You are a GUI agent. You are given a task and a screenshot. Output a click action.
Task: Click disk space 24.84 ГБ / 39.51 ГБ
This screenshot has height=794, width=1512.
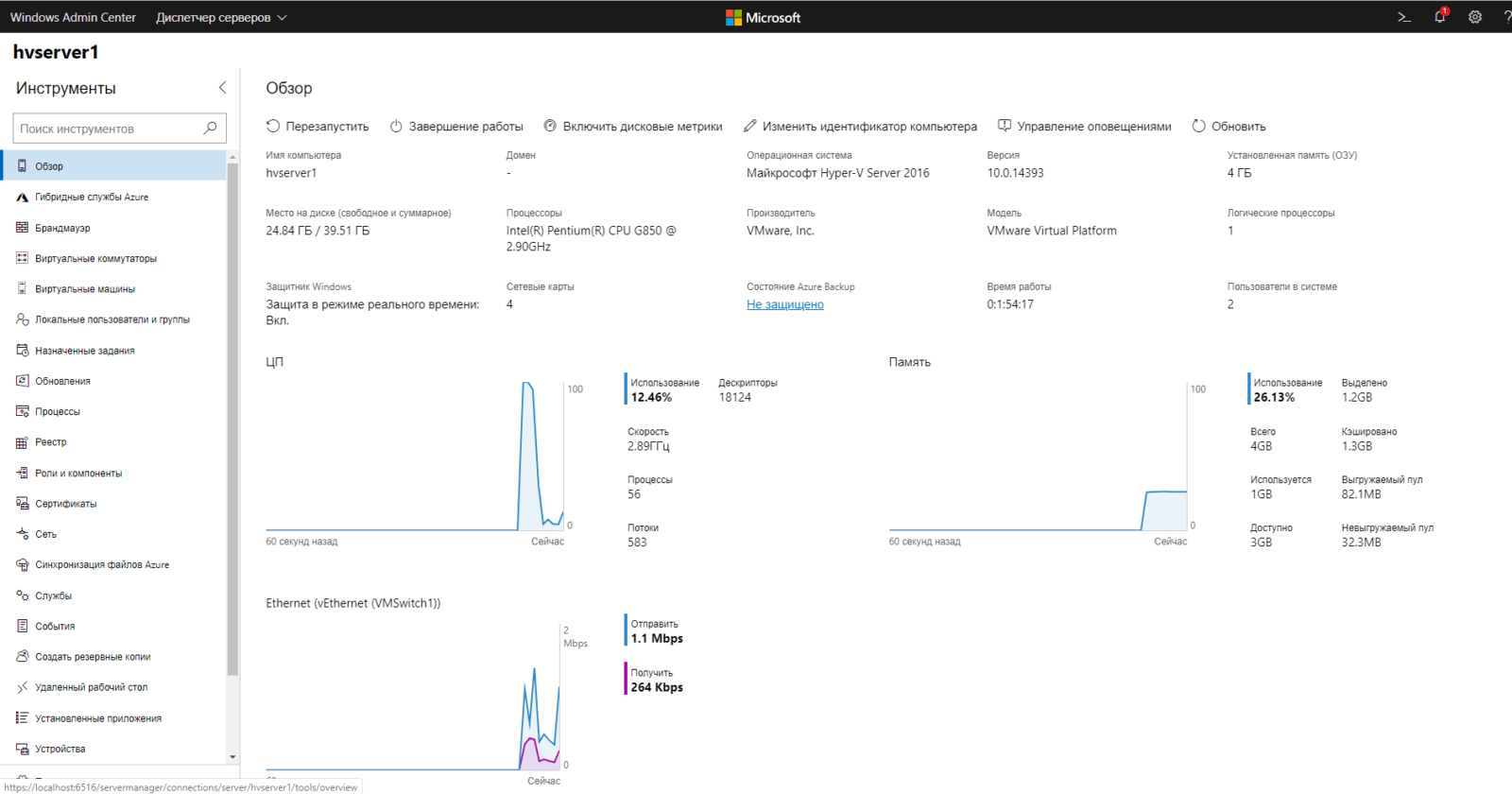coord(318,231)
